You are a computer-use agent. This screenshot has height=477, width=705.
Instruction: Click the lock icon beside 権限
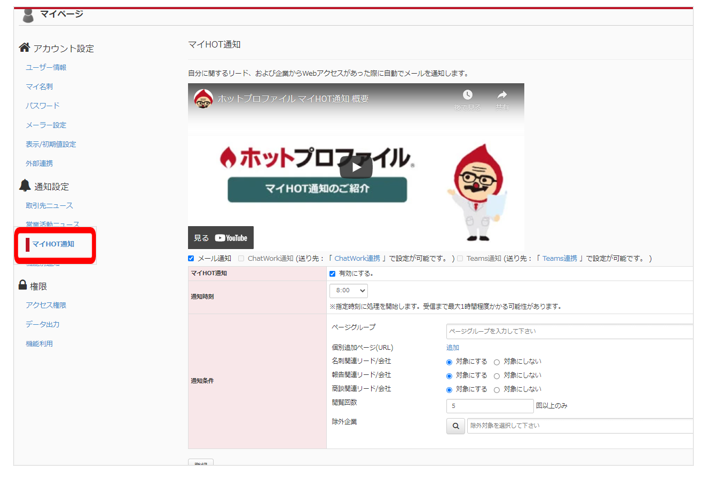point(23,285)
